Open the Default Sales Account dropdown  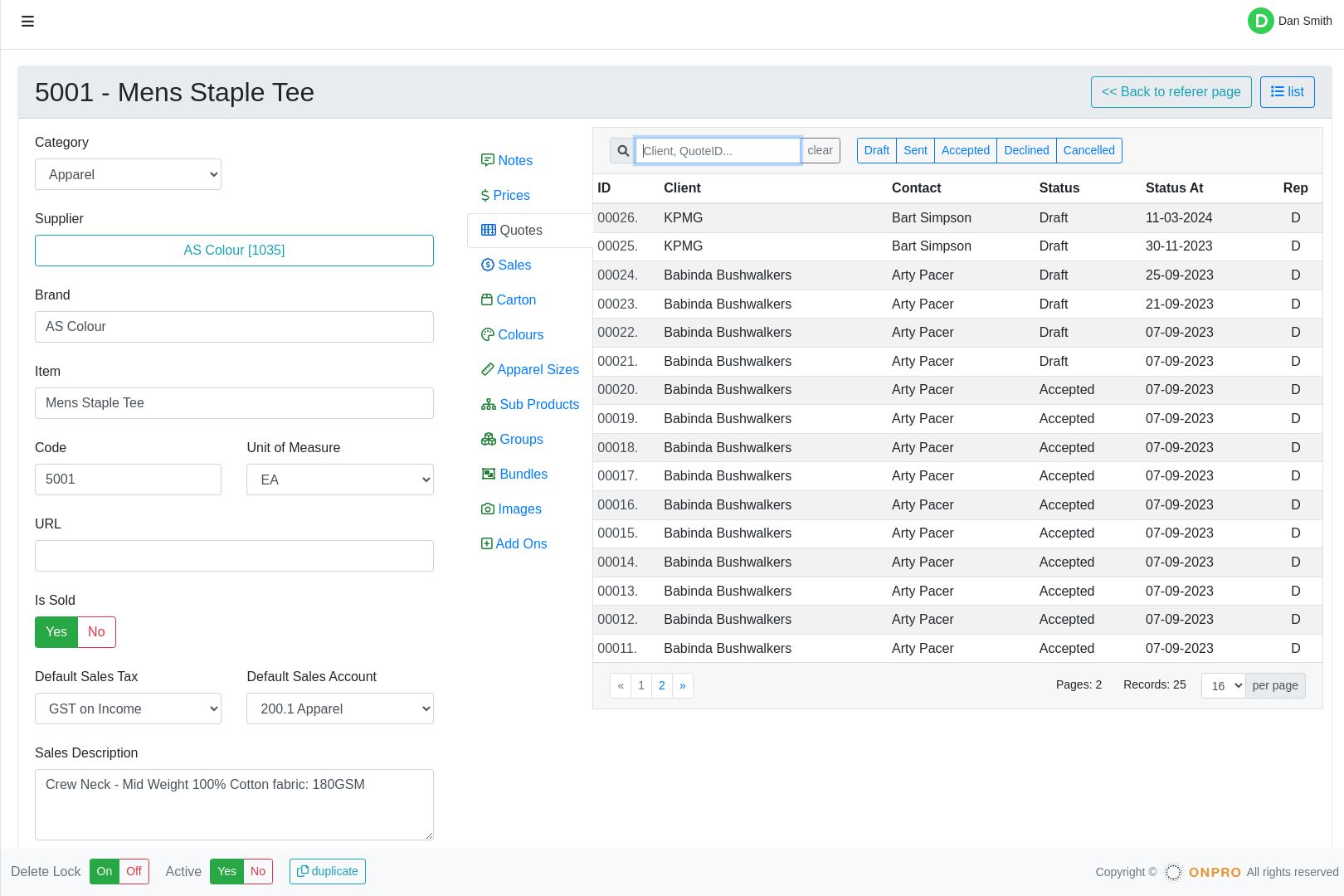point(340,709)
